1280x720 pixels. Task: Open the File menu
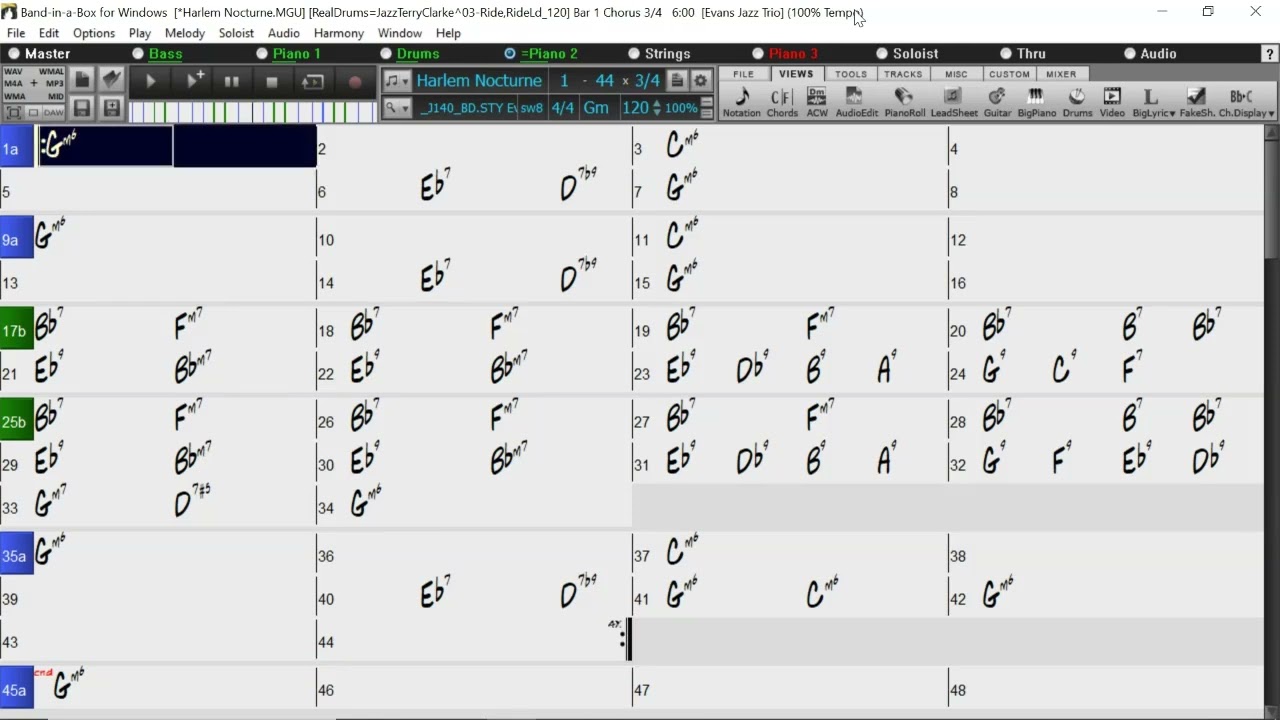point(16,33)
